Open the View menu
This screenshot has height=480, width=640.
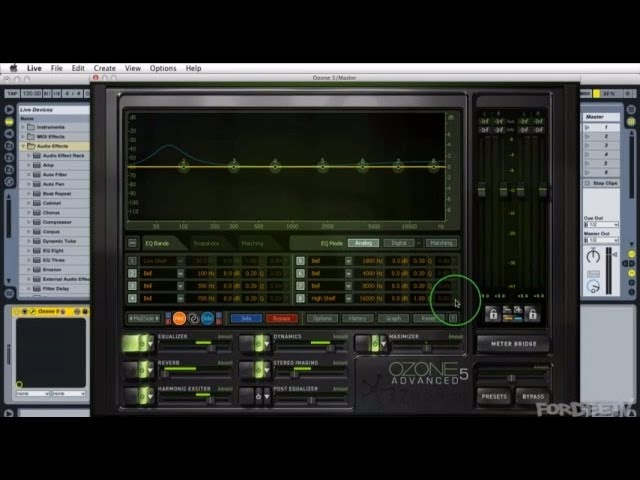click(133, 68)
